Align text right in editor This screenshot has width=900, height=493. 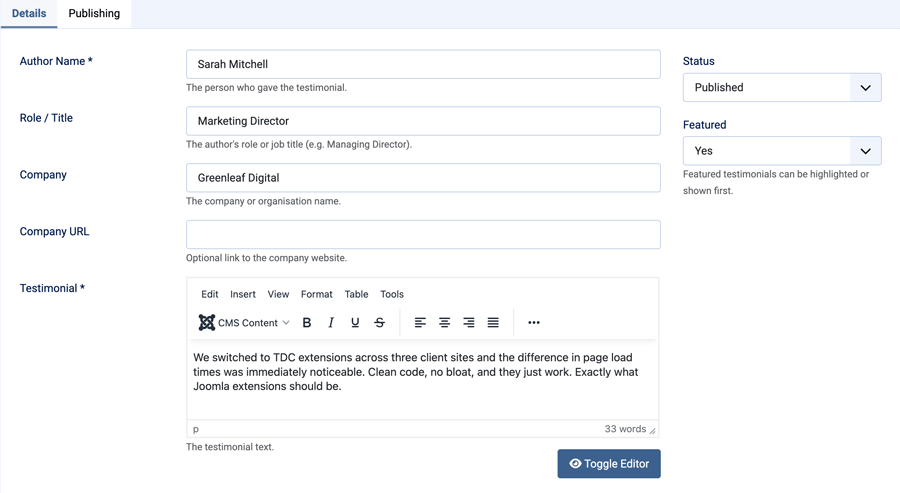tap(468, 323)
